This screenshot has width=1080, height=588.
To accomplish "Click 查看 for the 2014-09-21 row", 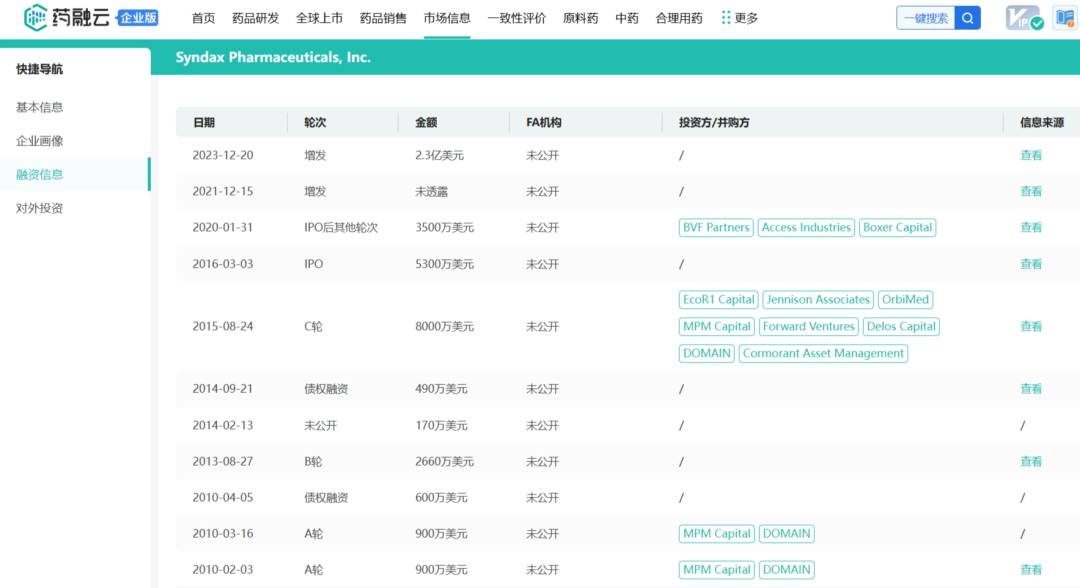I will (x=1031, y=389).
